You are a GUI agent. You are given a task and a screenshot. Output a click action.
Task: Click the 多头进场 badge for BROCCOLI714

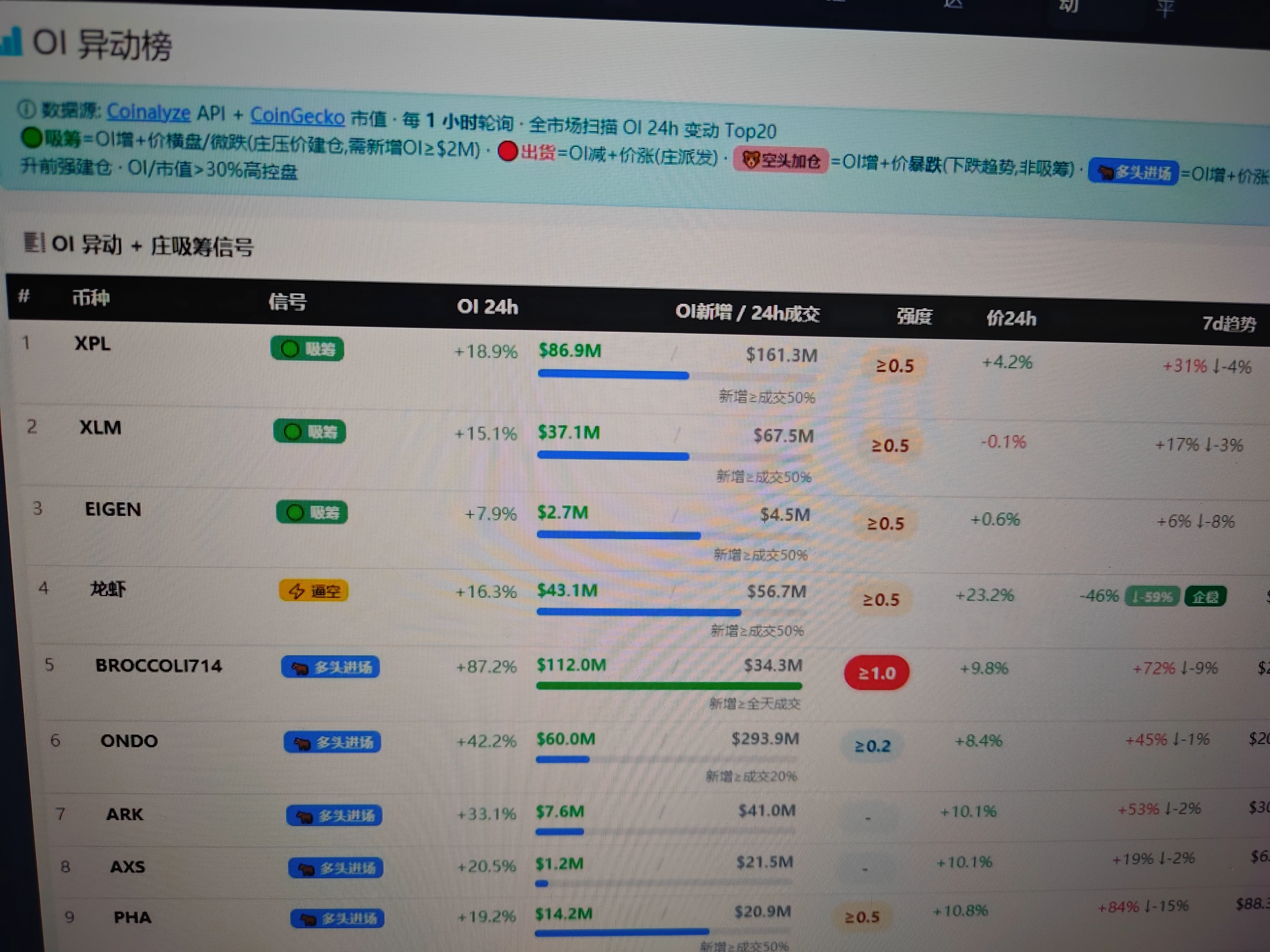pyautogui.click(x=331, y=668)
